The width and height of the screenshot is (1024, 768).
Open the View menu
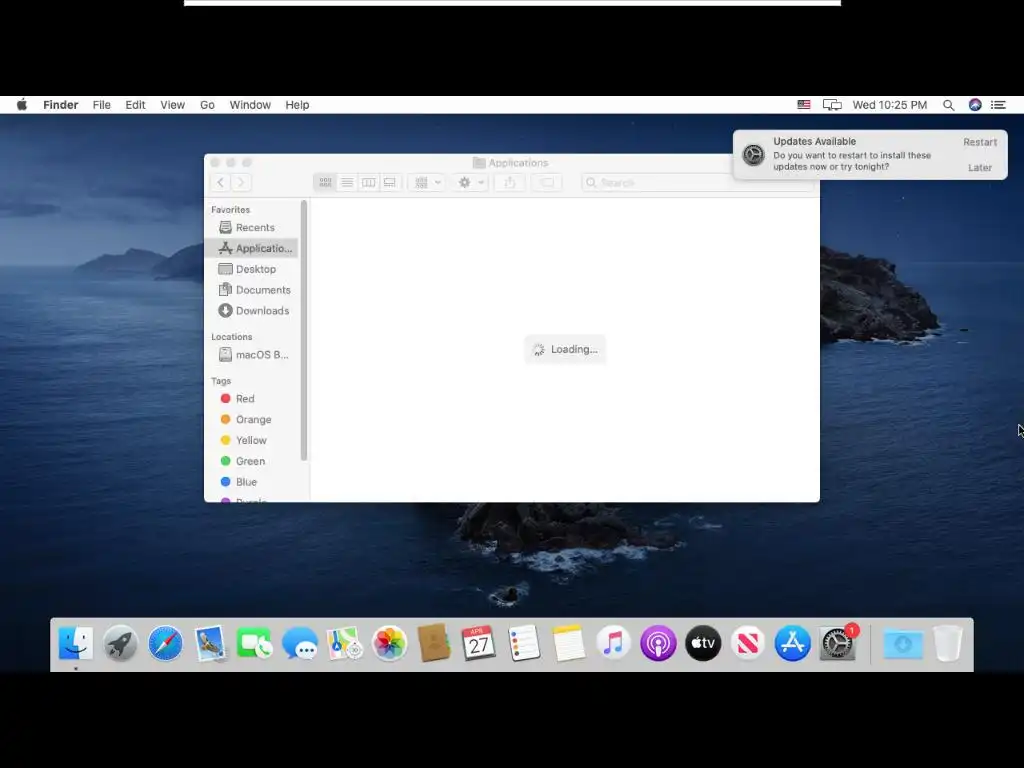172,104
